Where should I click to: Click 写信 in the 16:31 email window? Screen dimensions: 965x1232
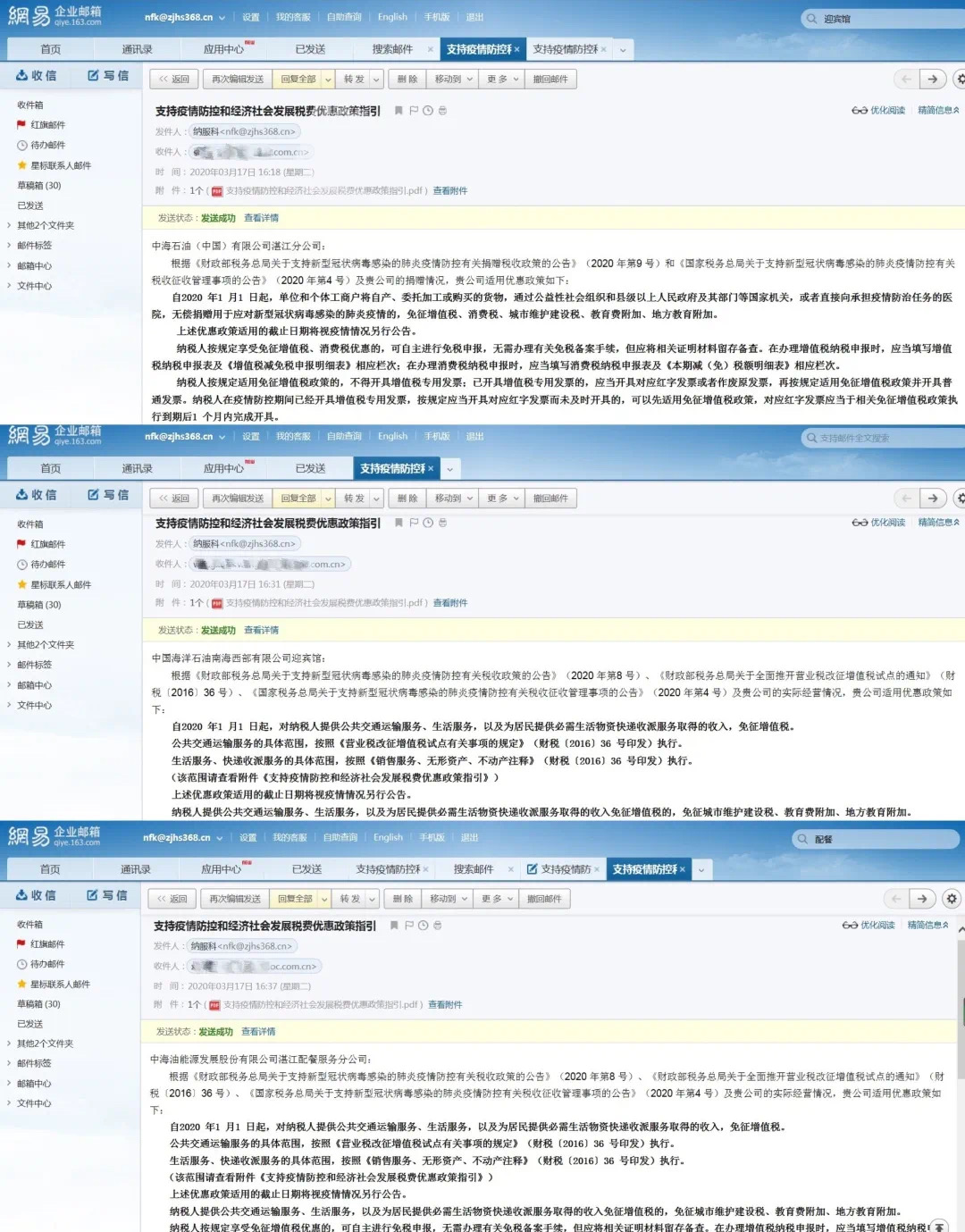[x=108, y=495]
